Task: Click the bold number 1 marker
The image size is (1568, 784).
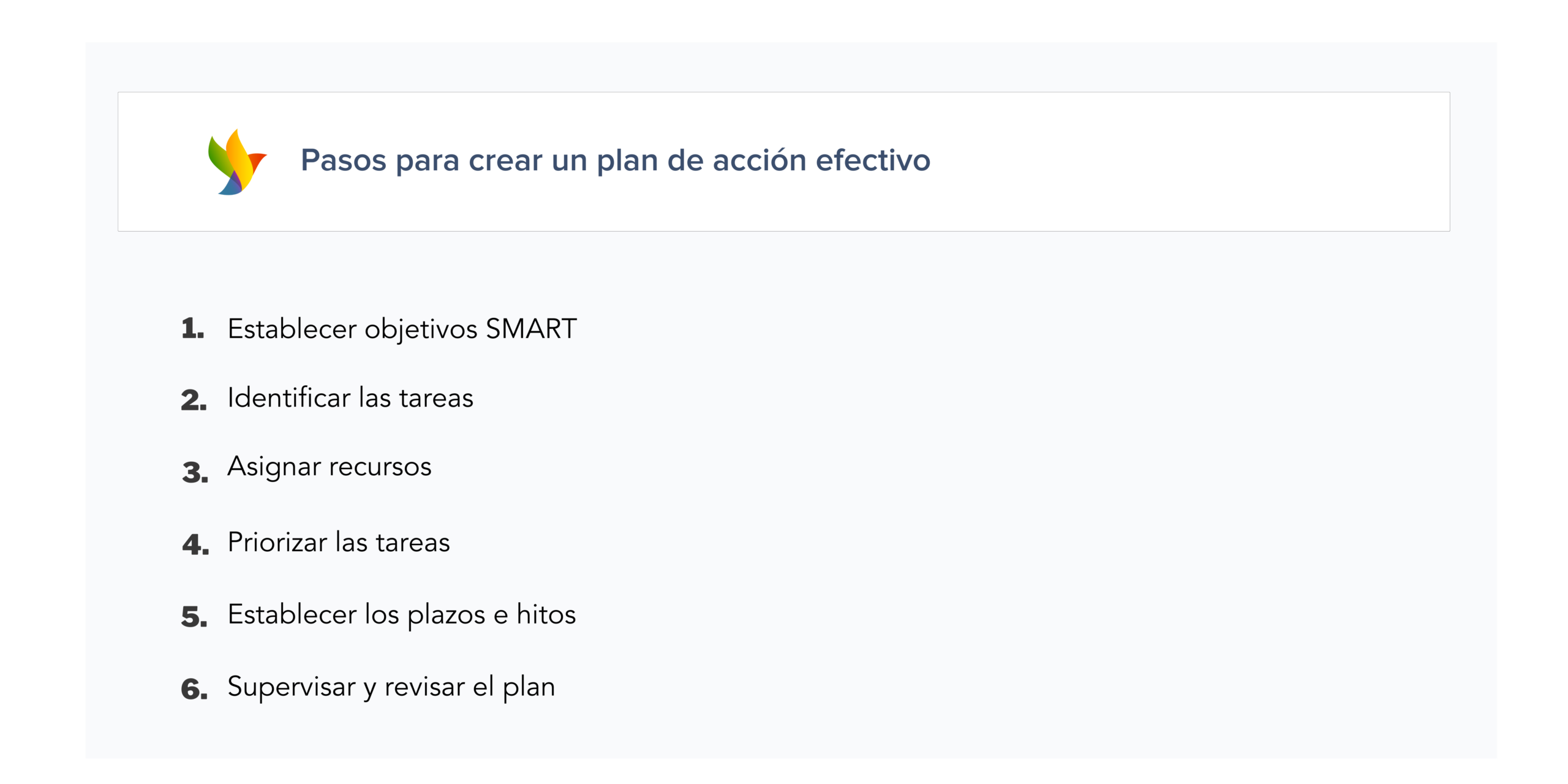Action: coord(192,329)
